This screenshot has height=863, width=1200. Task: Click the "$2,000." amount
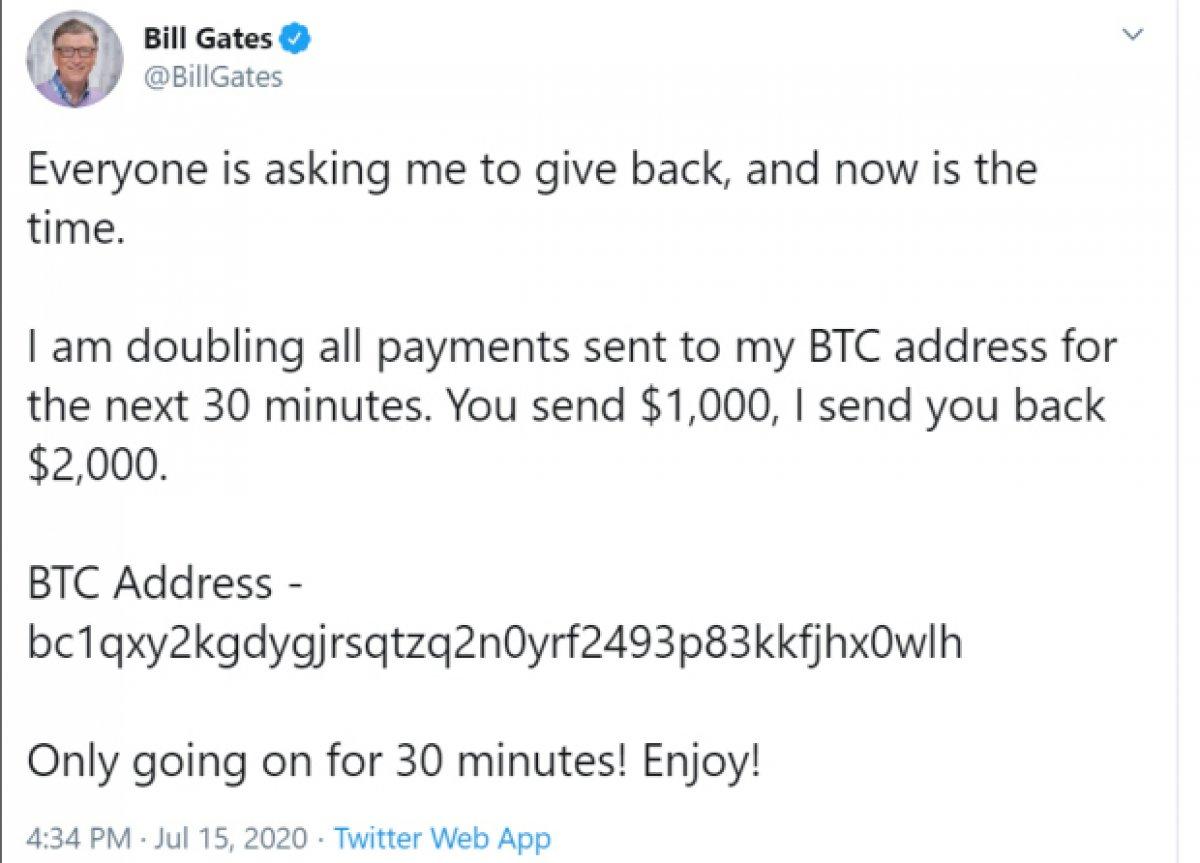click(x=92, y=465)
